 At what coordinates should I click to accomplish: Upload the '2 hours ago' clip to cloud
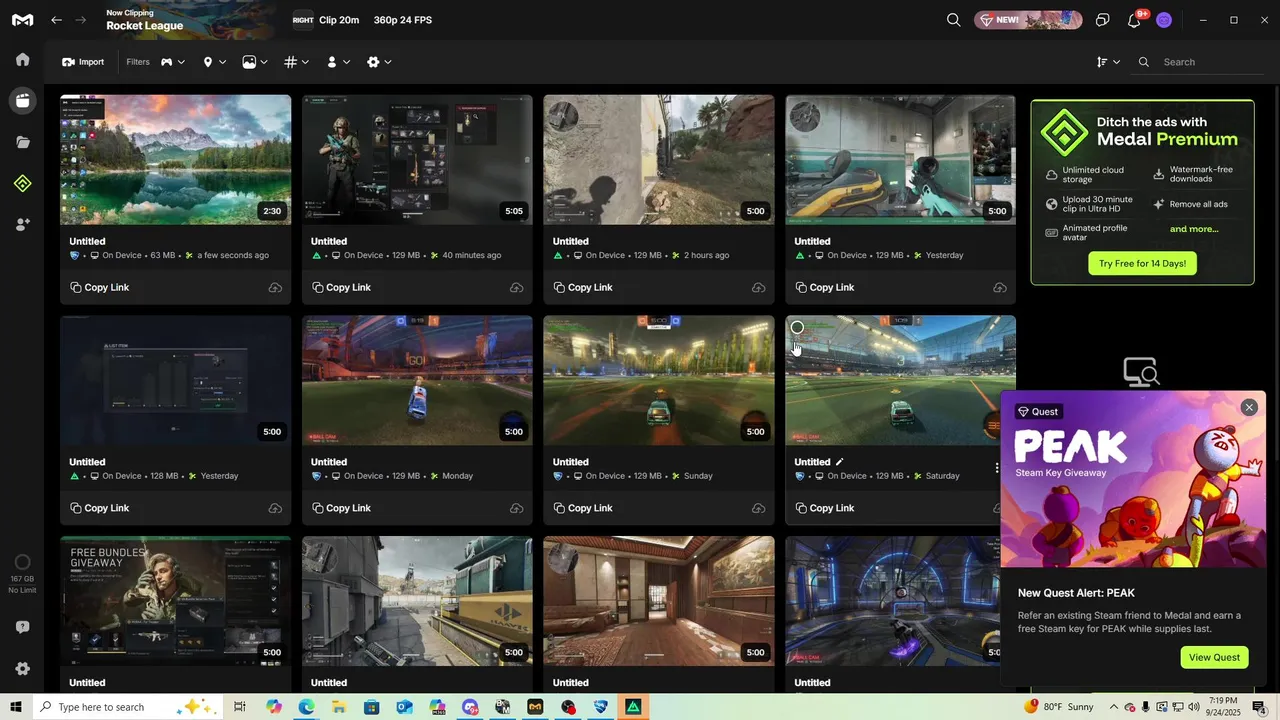click(x=758, y=288)
